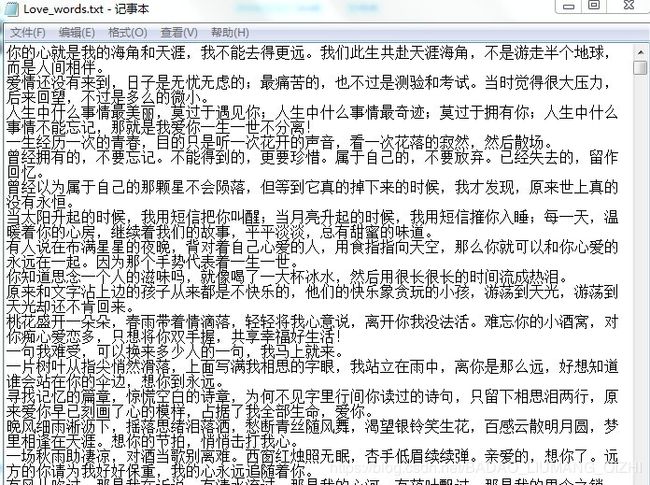650x485 pixels.
Task: Click the vertical scrollbar up arrow
Action: point(640,52)
